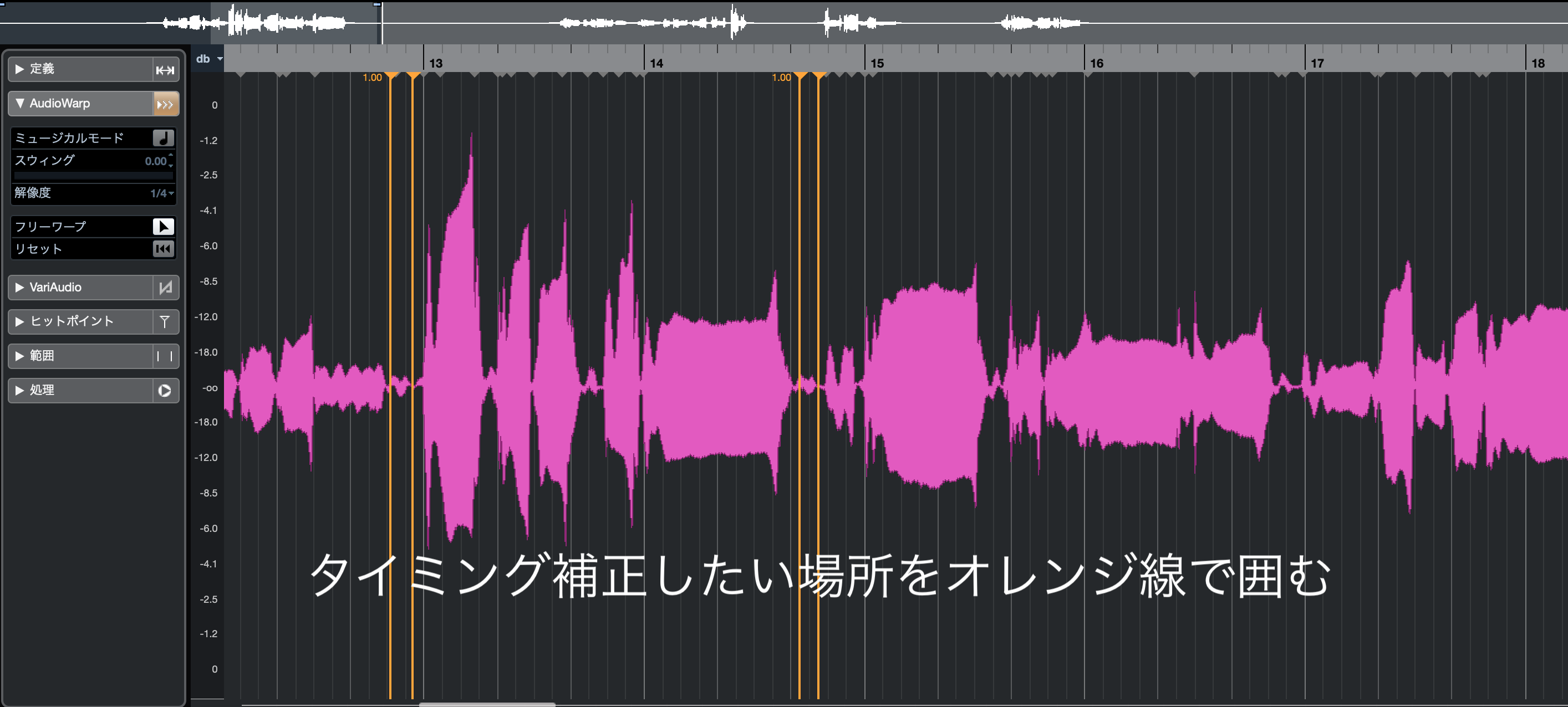Click the VariAudio pitch icon
This screenshot has width=1568, height=707.
(x=165, y=287)
